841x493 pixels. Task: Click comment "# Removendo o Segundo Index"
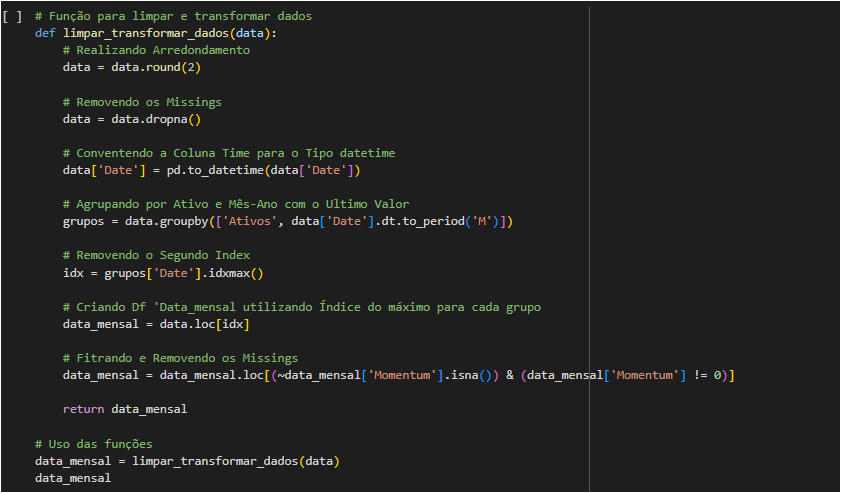pyautogui.click(x=156, y=255)
